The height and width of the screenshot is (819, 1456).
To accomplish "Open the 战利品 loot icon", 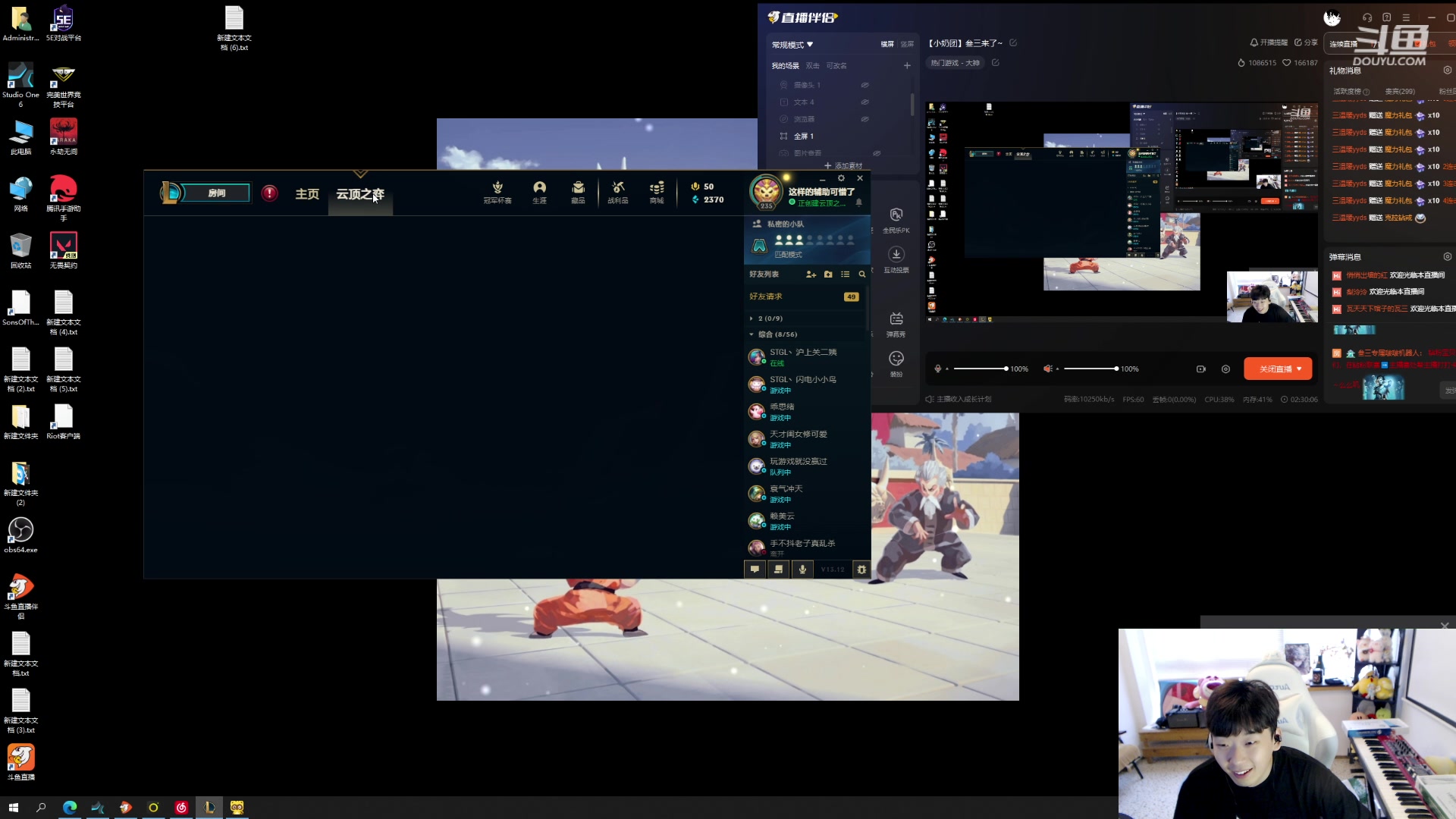I will (x=617, y=191).
